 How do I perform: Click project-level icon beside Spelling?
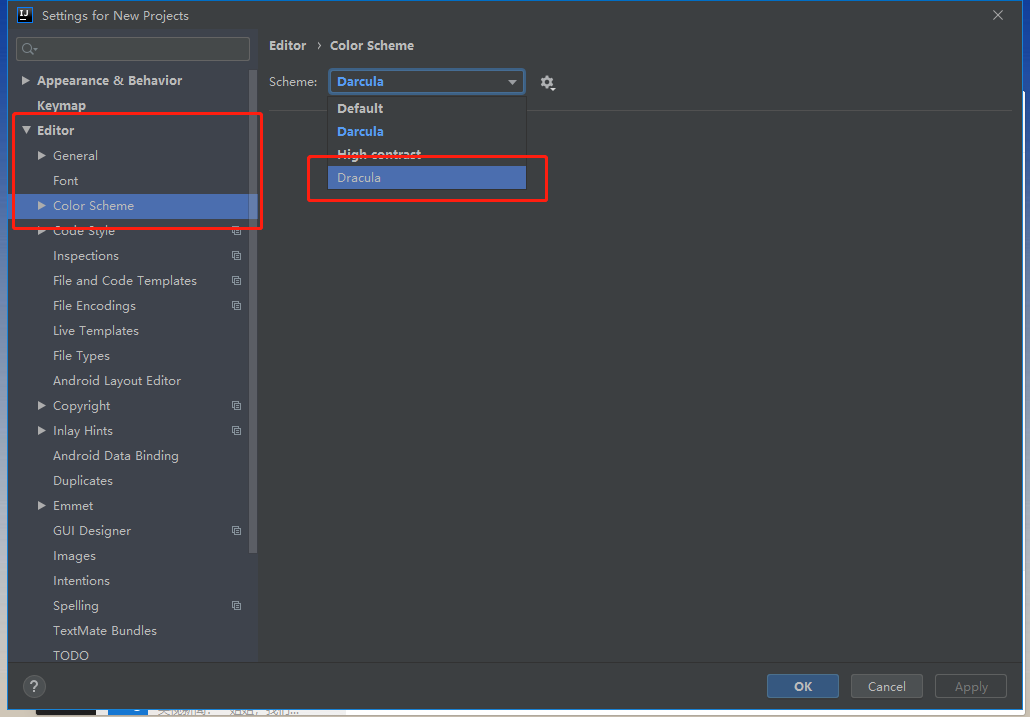236,605
